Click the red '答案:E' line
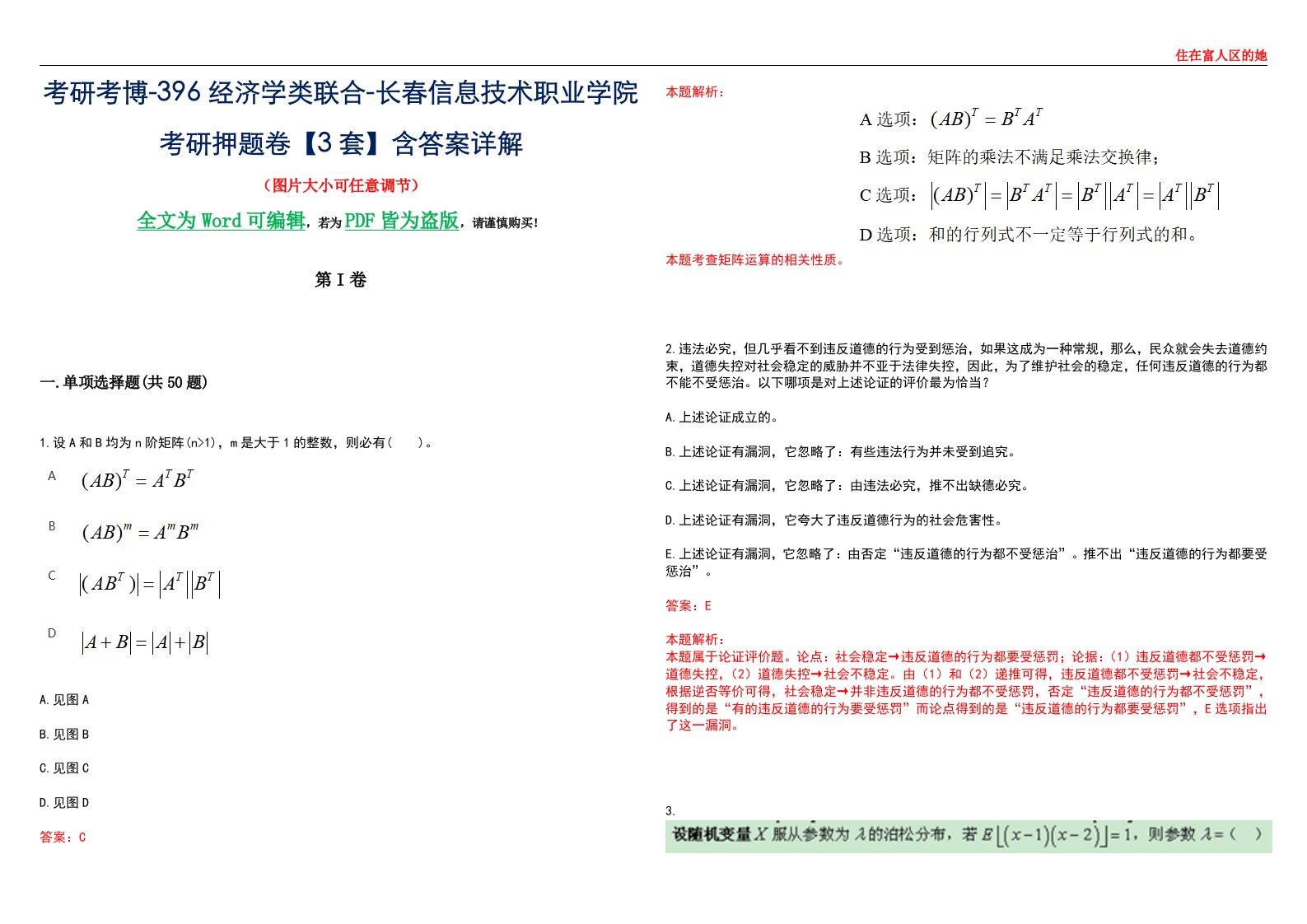 coord(689,606)
